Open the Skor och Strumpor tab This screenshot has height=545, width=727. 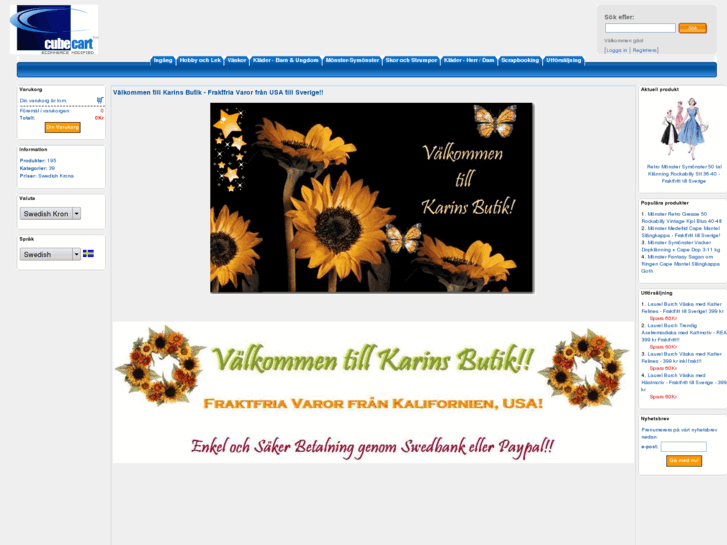[x=411, y=60]
